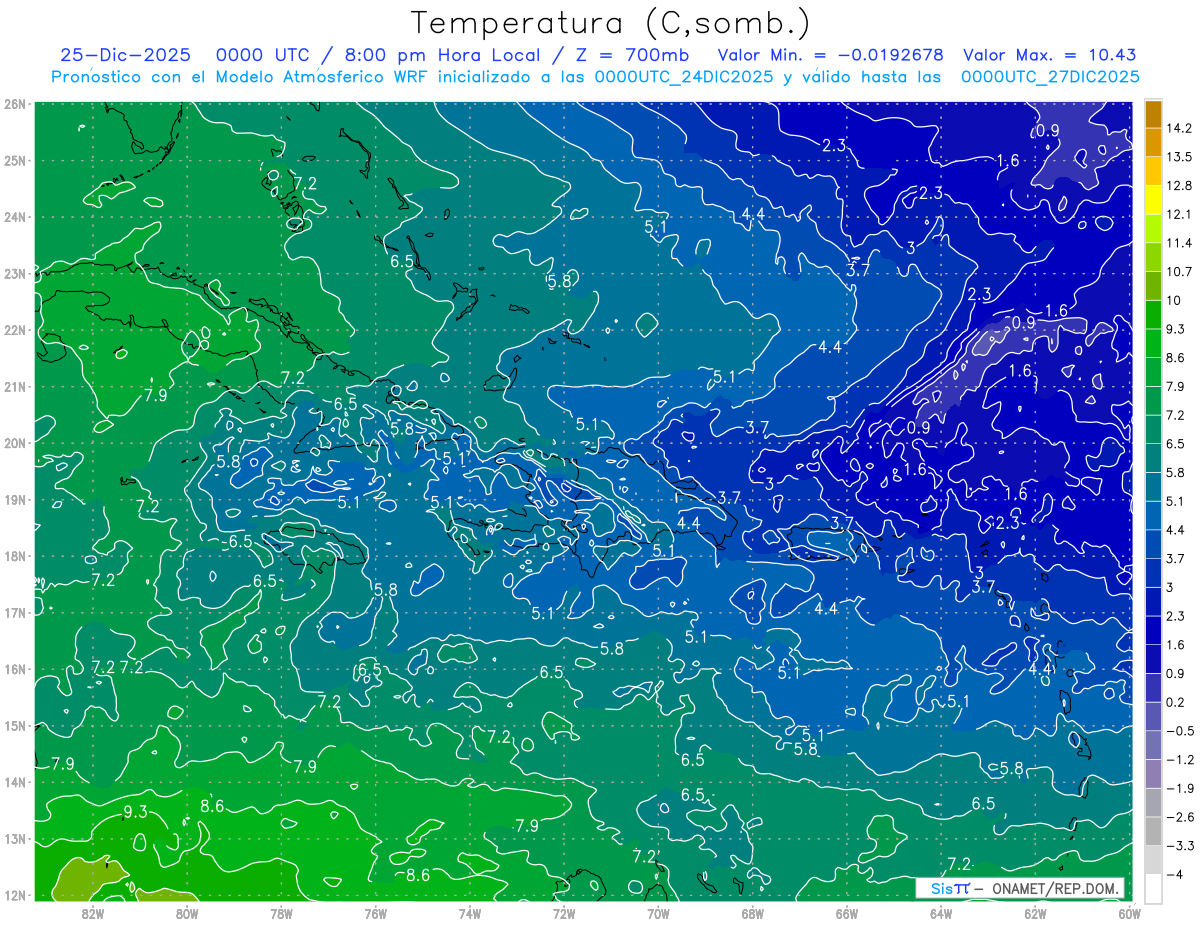Click the longitude axis label 72W

[x=564, y=913]
